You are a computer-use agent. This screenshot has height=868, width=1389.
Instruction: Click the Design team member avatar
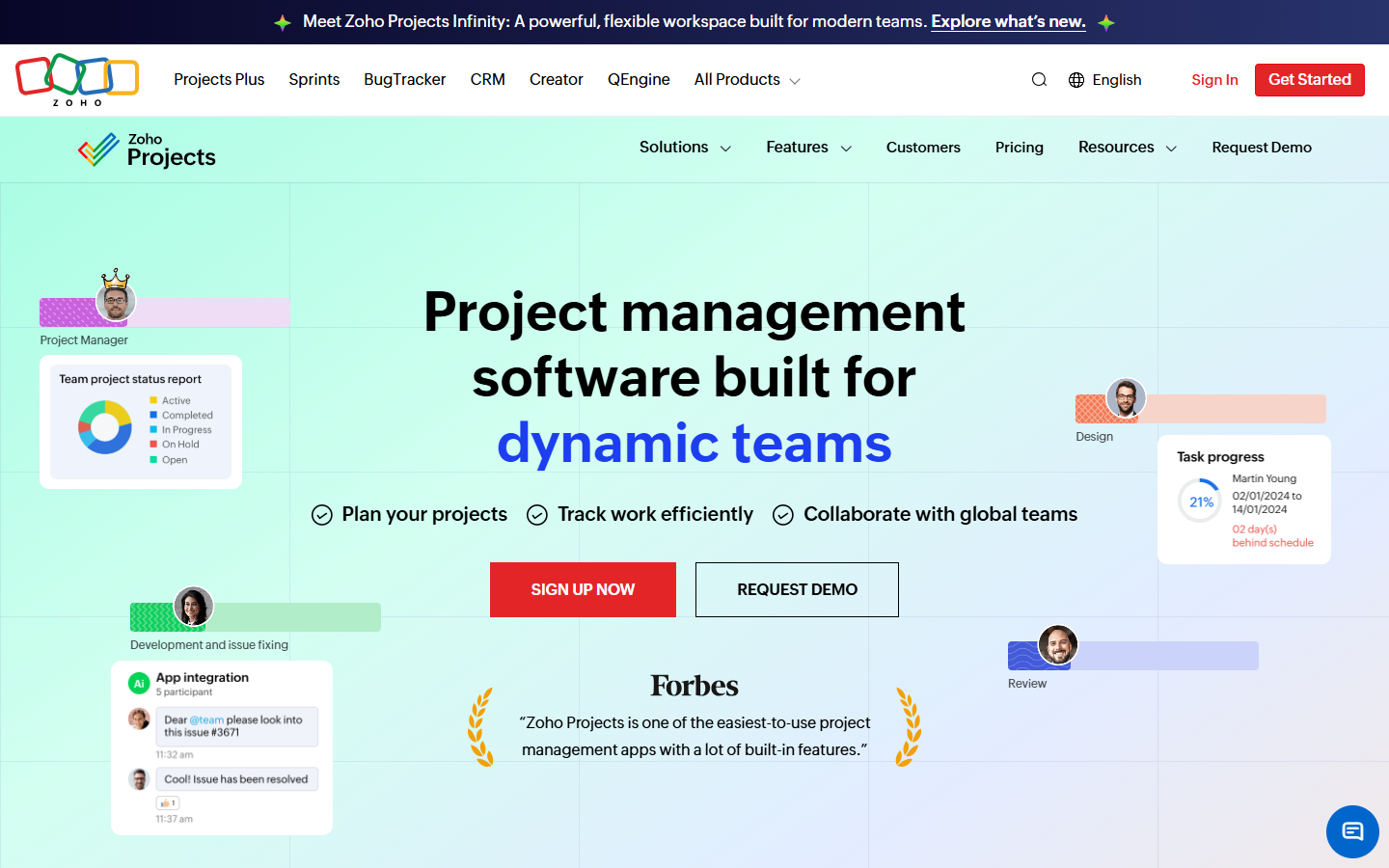1126,397
